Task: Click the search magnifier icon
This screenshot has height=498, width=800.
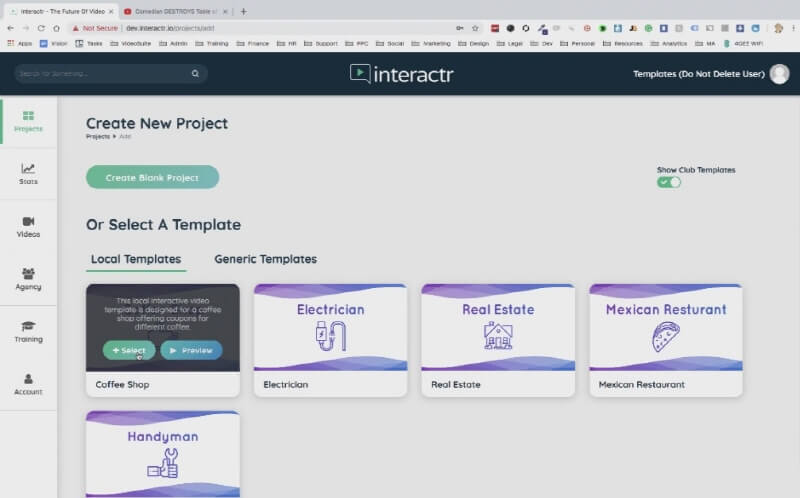Action: [x=195, y=73]
